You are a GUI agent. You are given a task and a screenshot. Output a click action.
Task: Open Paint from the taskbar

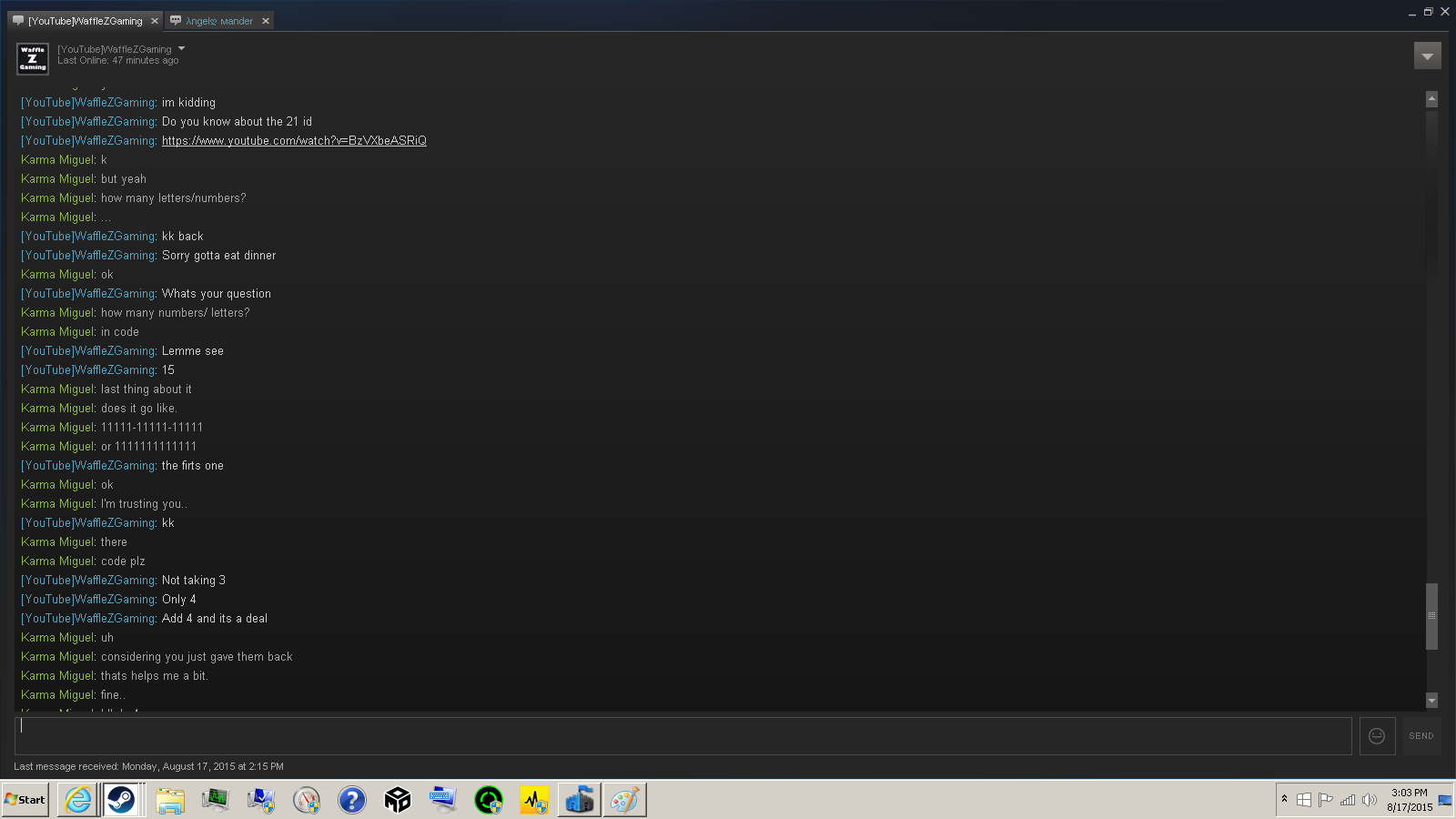[x=625, y=801]
